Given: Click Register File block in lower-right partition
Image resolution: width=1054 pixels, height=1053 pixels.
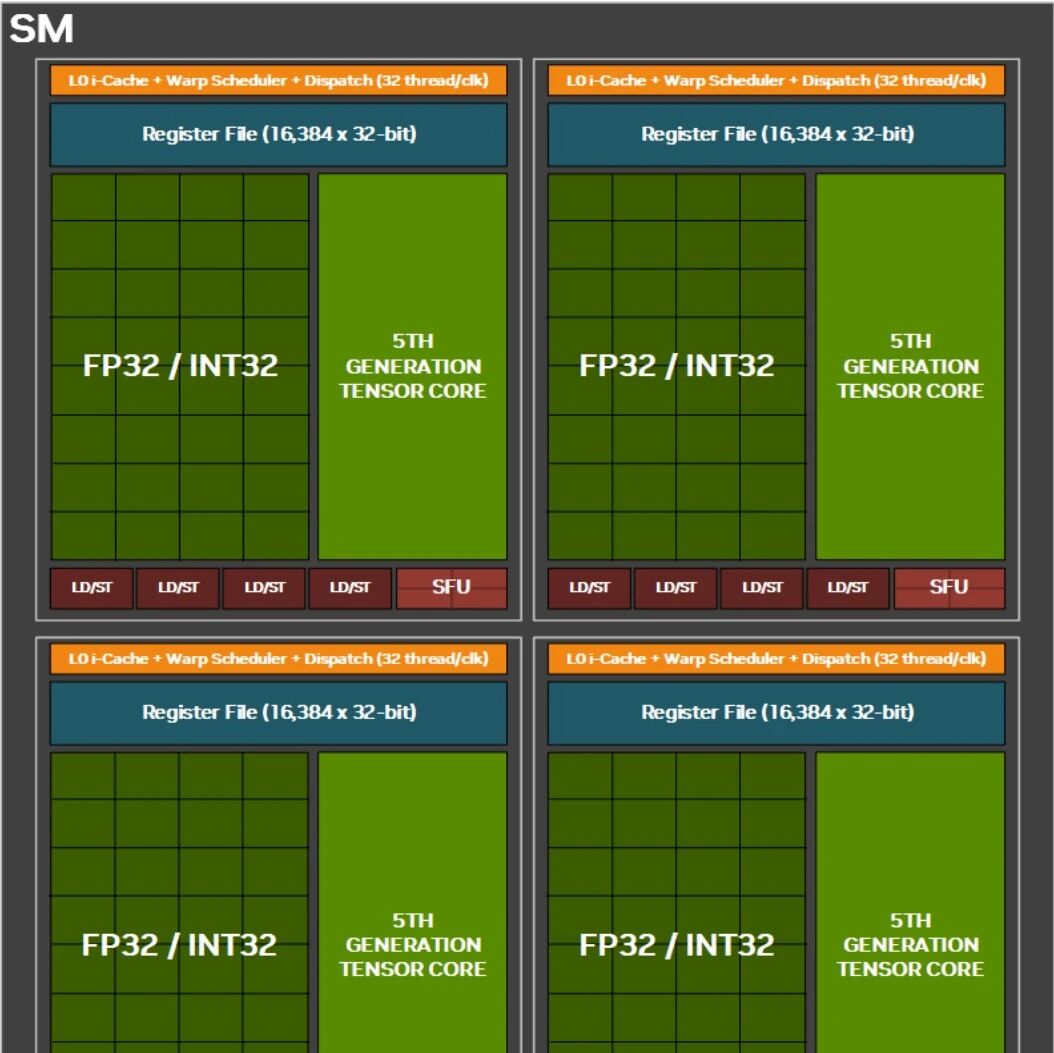Looking at the screenshot, I should coord(776,713).
